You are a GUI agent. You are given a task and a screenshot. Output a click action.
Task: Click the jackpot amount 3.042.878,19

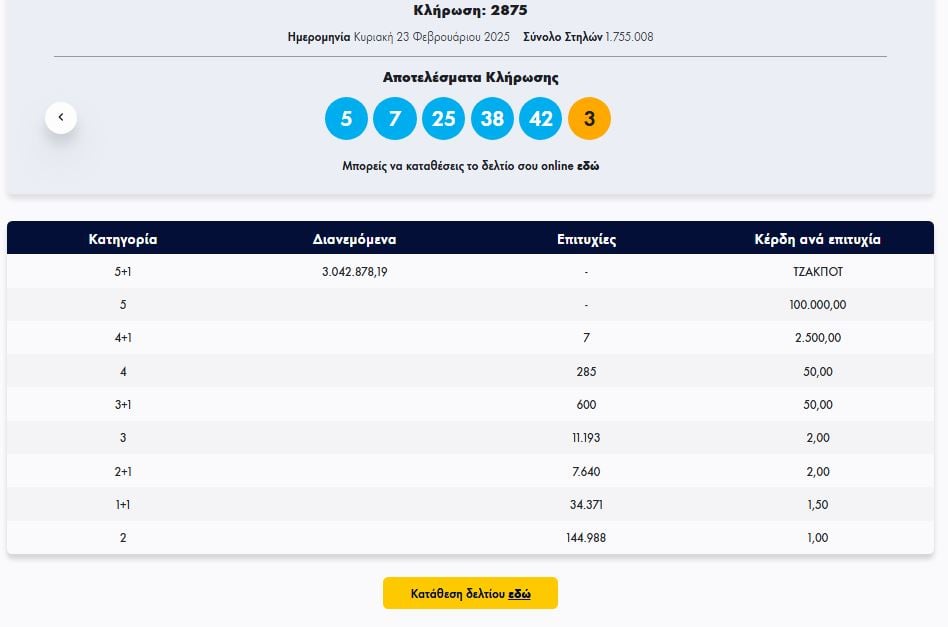[354, 272]
